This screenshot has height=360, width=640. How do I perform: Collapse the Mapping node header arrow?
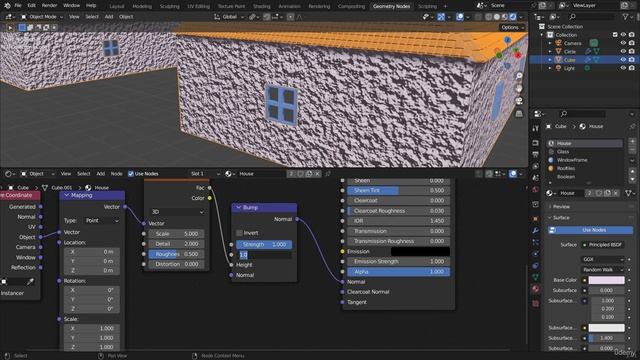point(67,196)
